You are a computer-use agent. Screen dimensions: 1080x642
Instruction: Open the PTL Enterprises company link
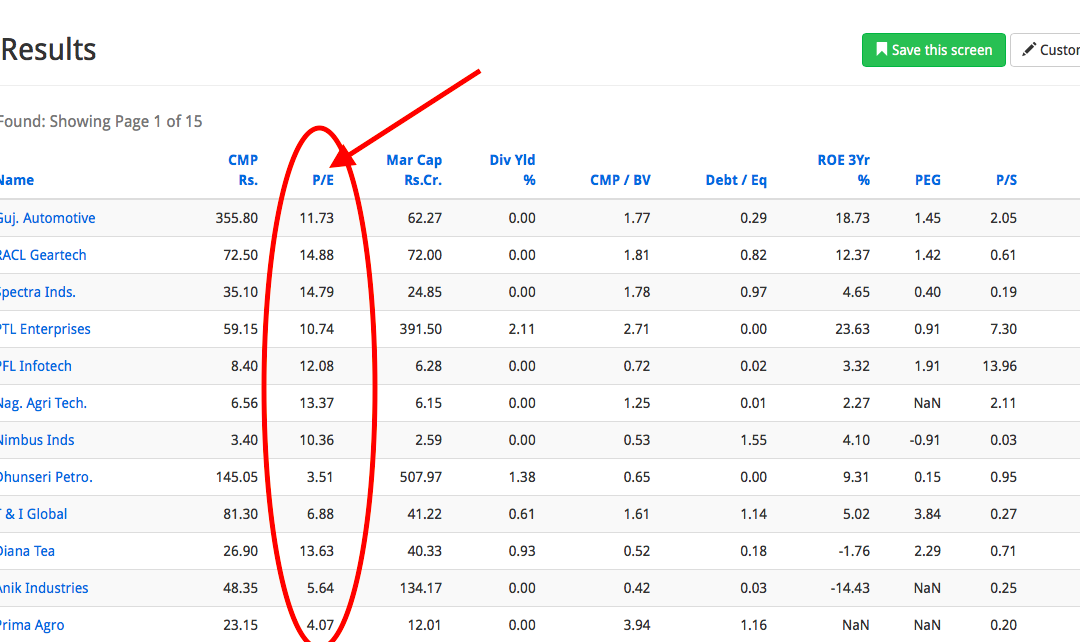click(45, 329)
